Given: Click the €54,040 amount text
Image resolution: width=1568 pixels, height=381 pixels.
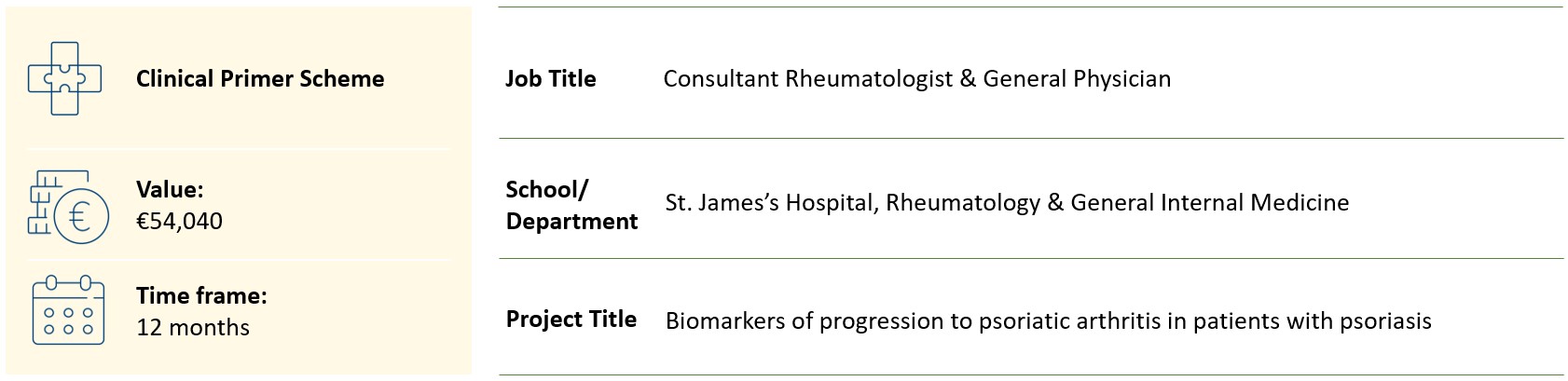Looking at the screenshot, I should pos(179,221).
